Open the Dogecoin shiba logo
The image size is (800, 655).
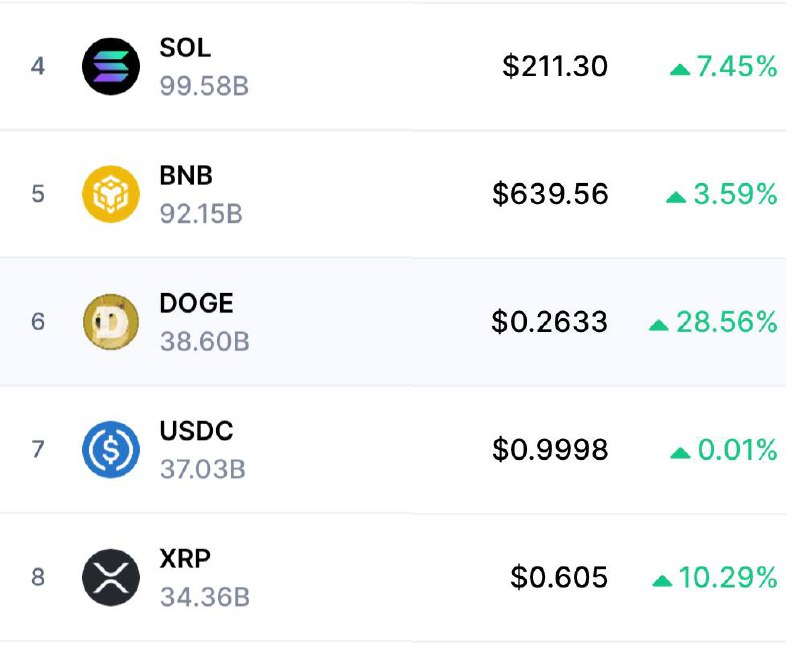click(x=111, y=322)
